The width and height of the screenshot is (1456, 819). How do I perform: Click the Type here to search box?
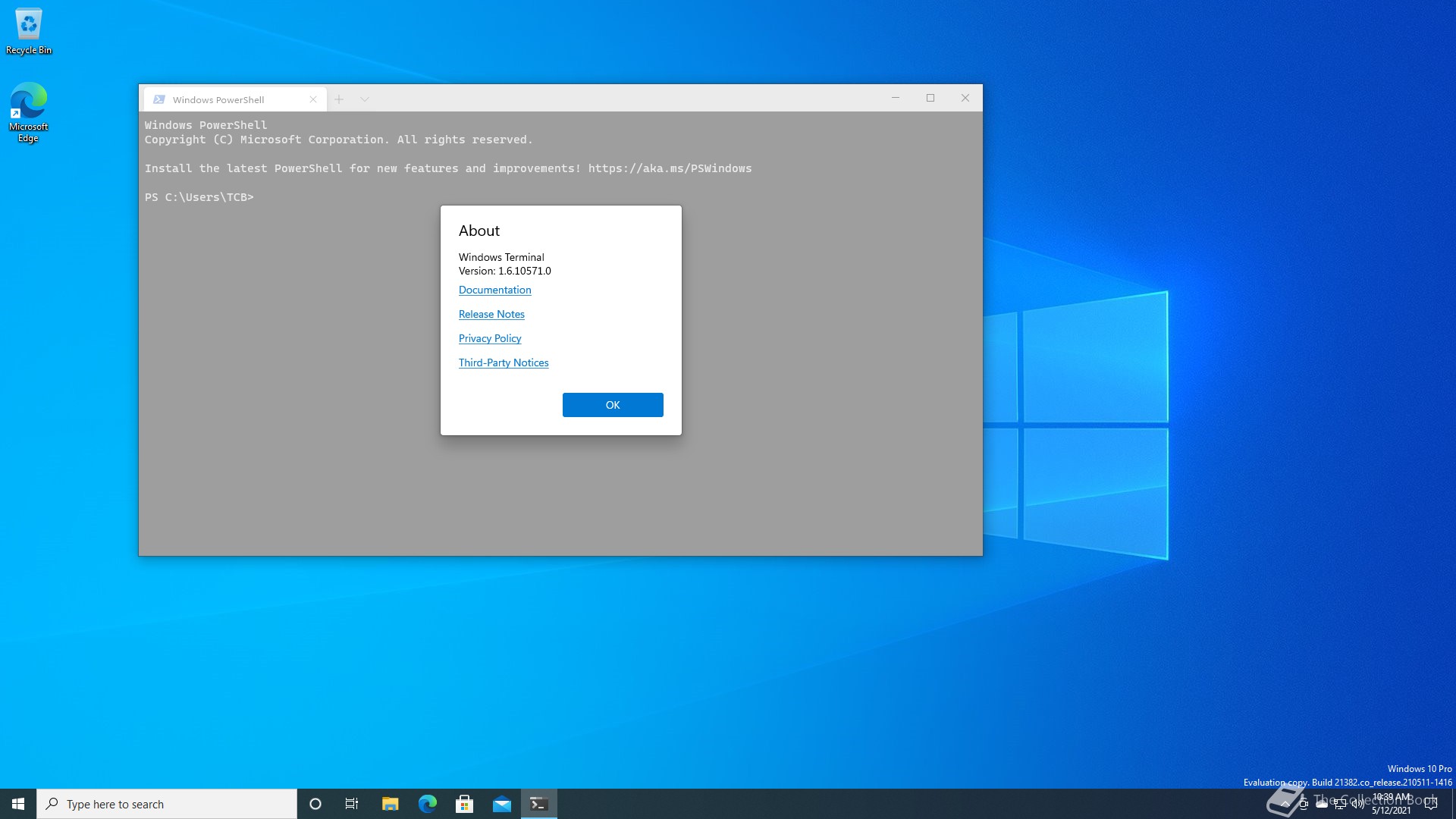click(x=167, y=804)
